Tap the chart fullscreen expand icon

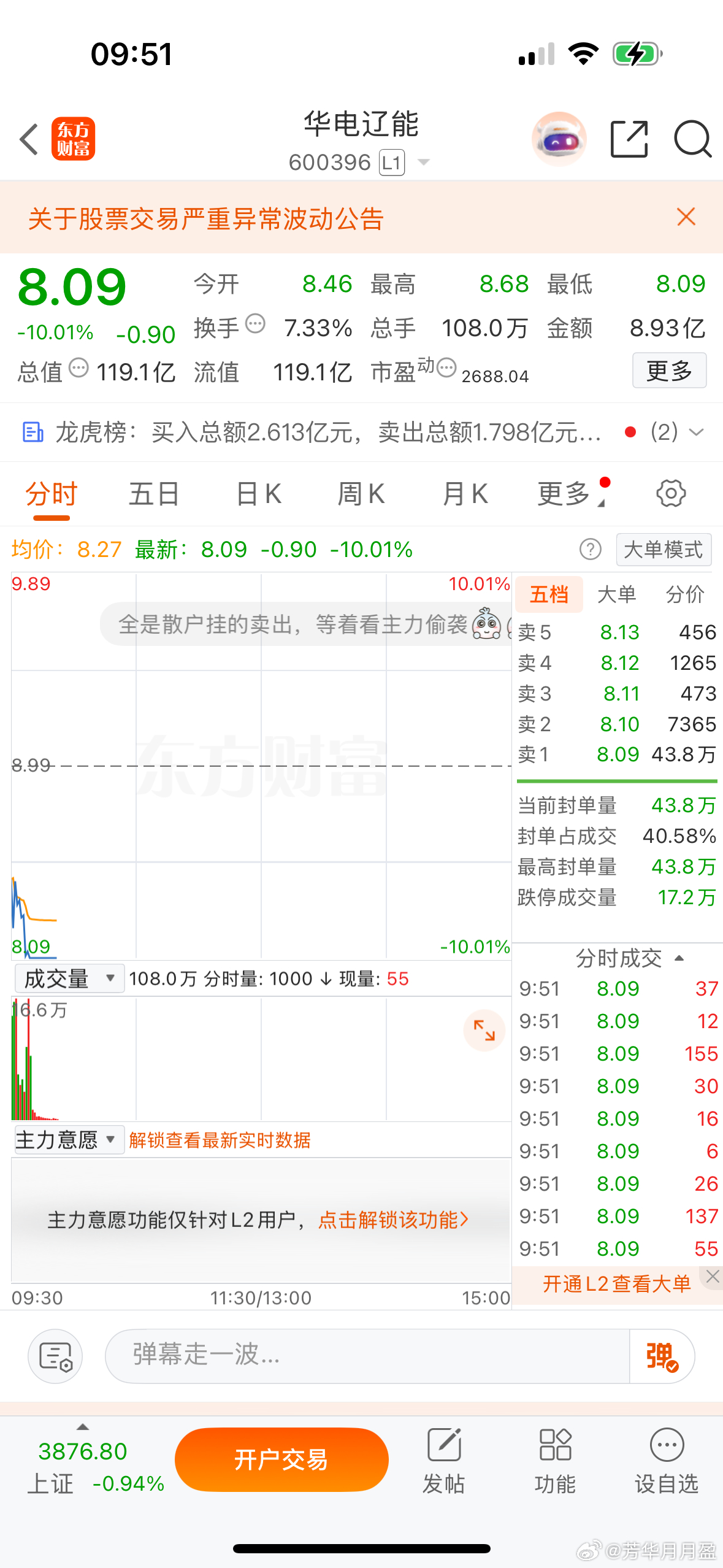pyautogui.click(x=484, y=1030)
